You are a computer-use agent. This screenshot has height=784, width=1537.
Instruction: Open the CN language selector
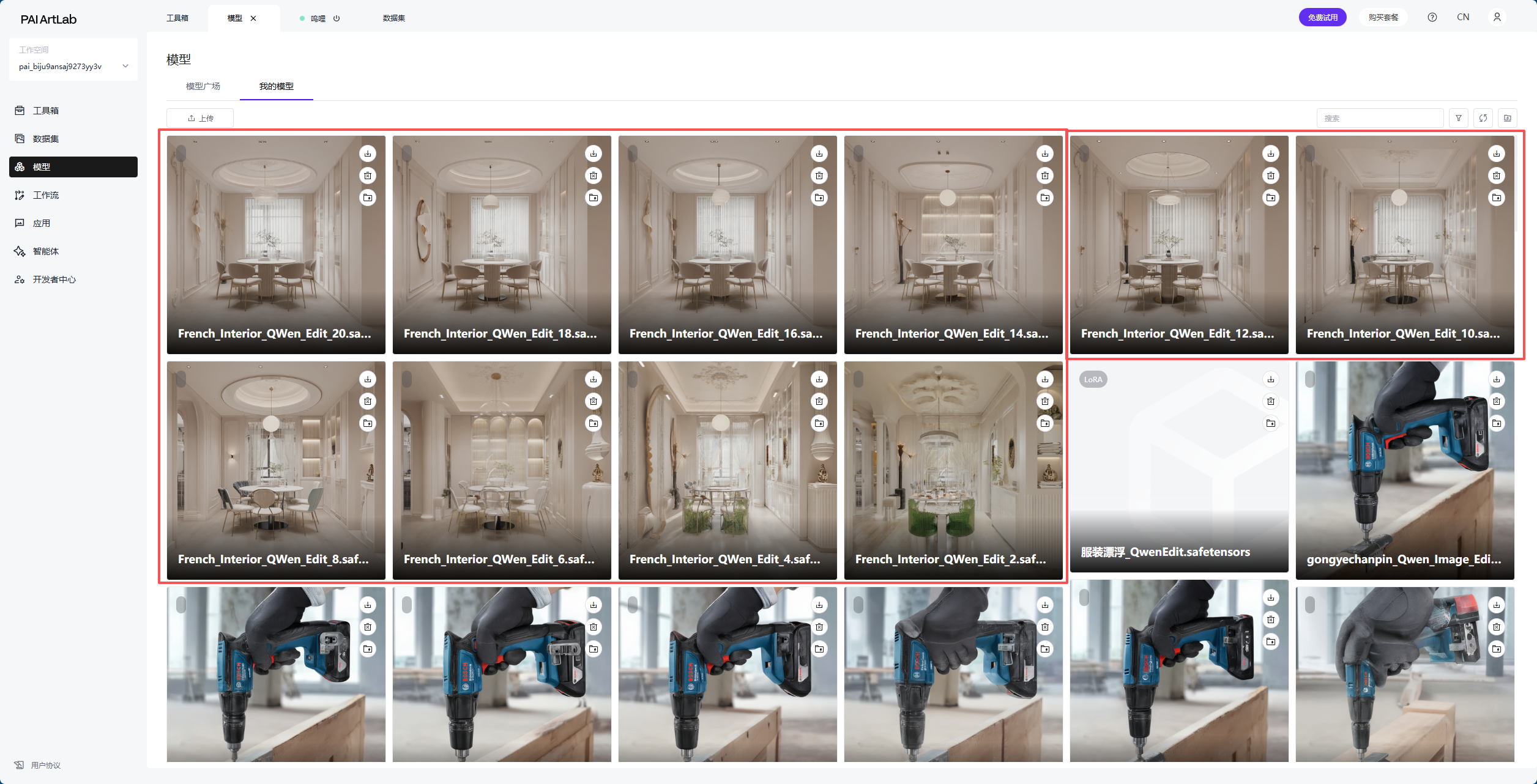(x=1463, y=17)
